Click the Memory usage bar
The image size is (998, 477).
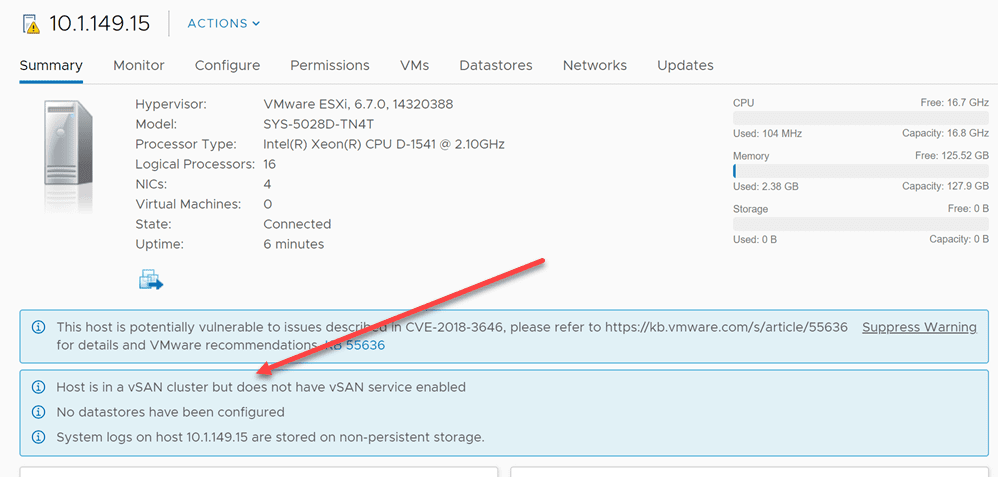[x=860, y=171]
